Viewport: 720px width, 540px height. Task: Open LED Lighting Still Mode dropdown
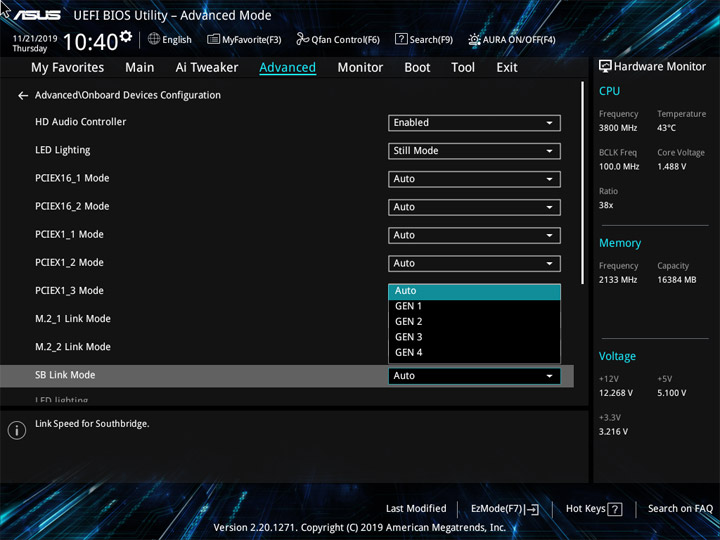[x=474, y=151]
